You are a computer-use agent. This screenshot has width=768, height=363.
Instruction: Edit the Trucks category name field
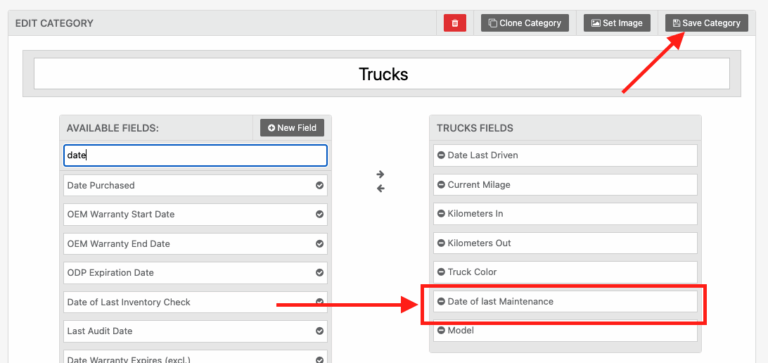pos(382,74)
